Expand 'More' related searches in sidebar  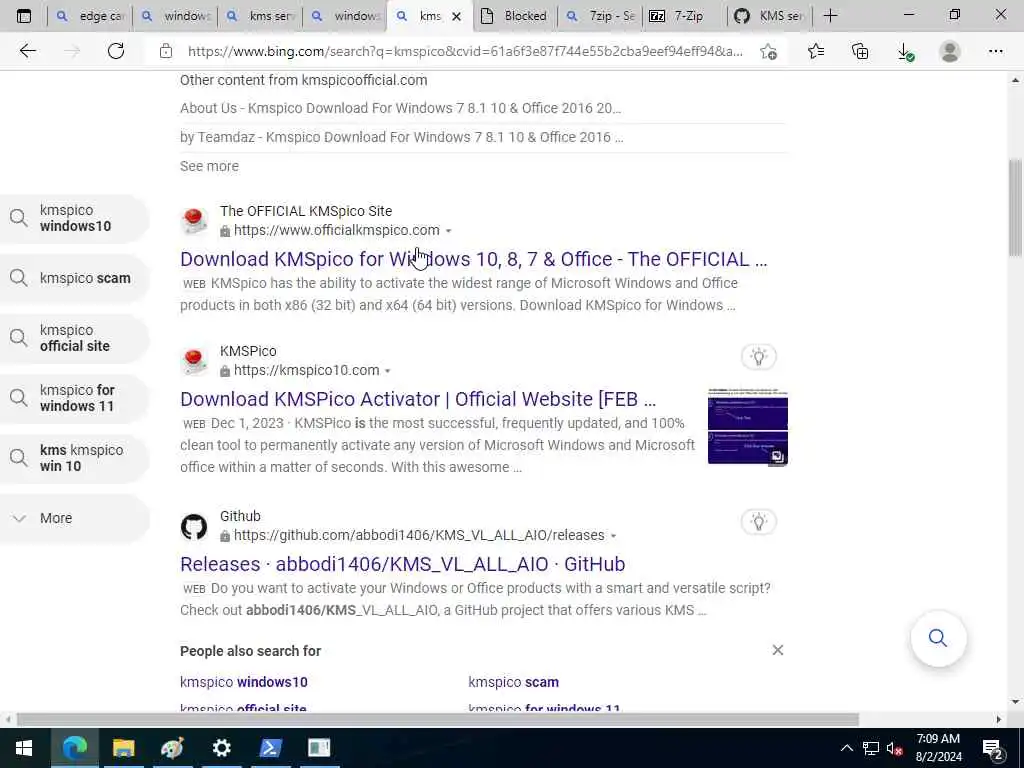coord(74,518)
